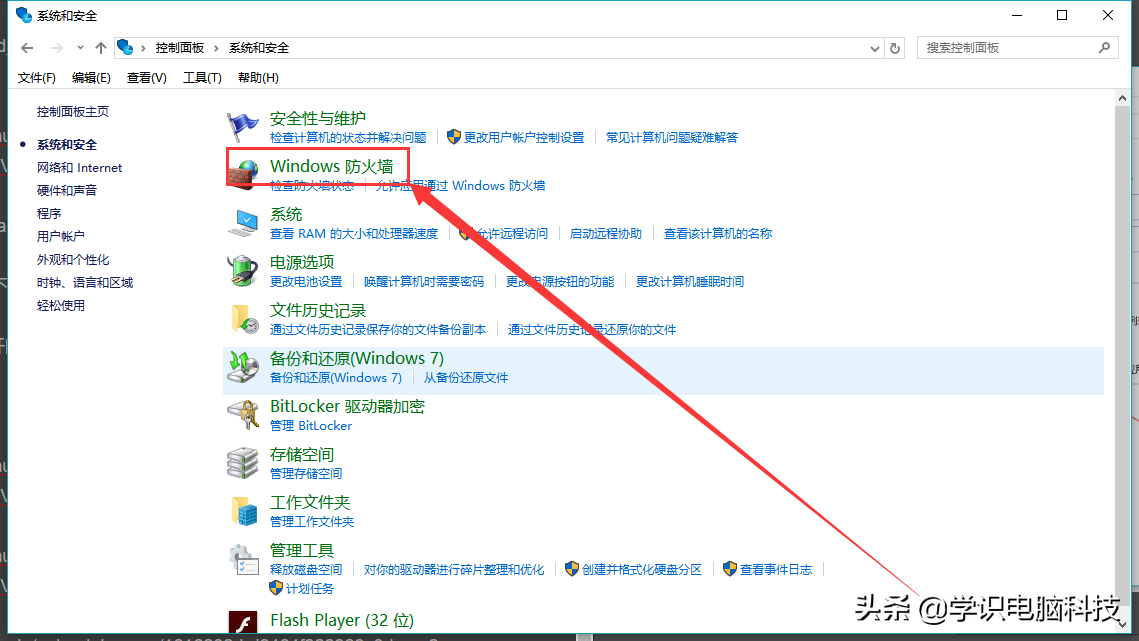
Task: Click 对你的驱动器进行碎片整理和优化 link
Action: (454, 569)
